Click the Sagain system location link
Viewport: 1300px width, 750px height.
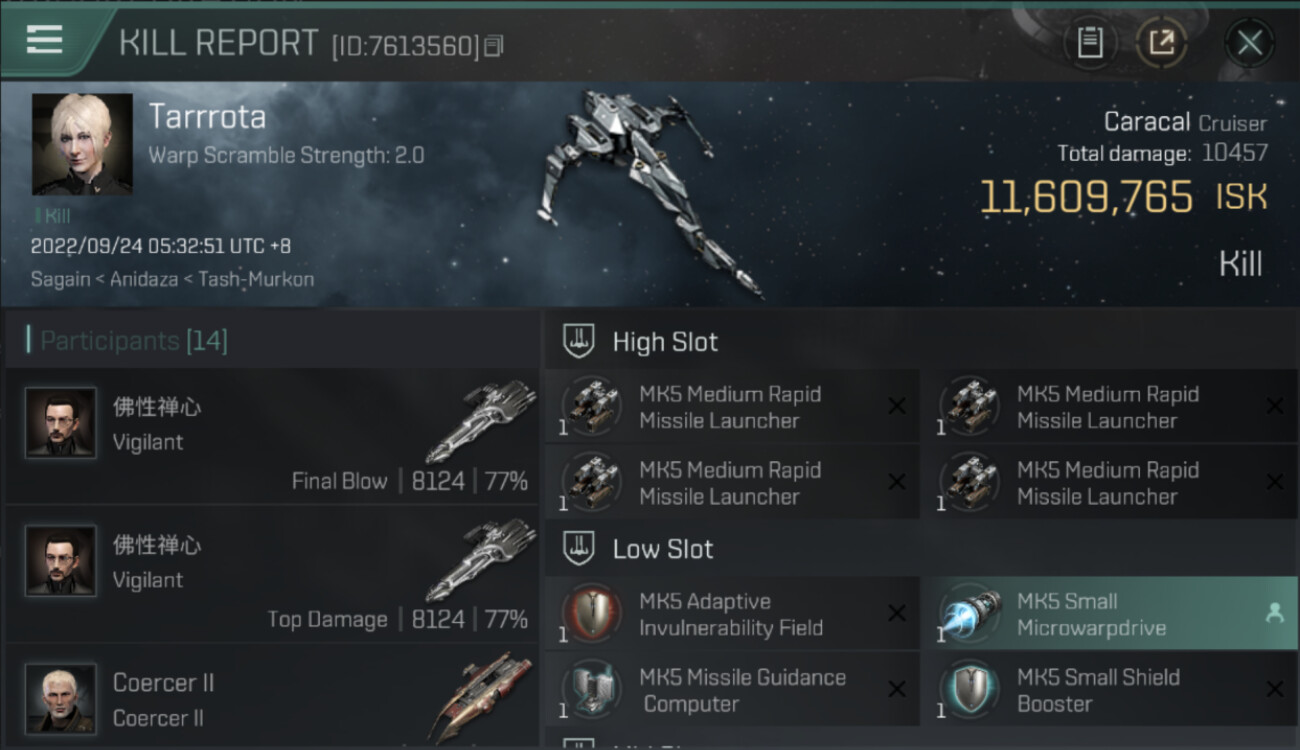click(60, 279)
